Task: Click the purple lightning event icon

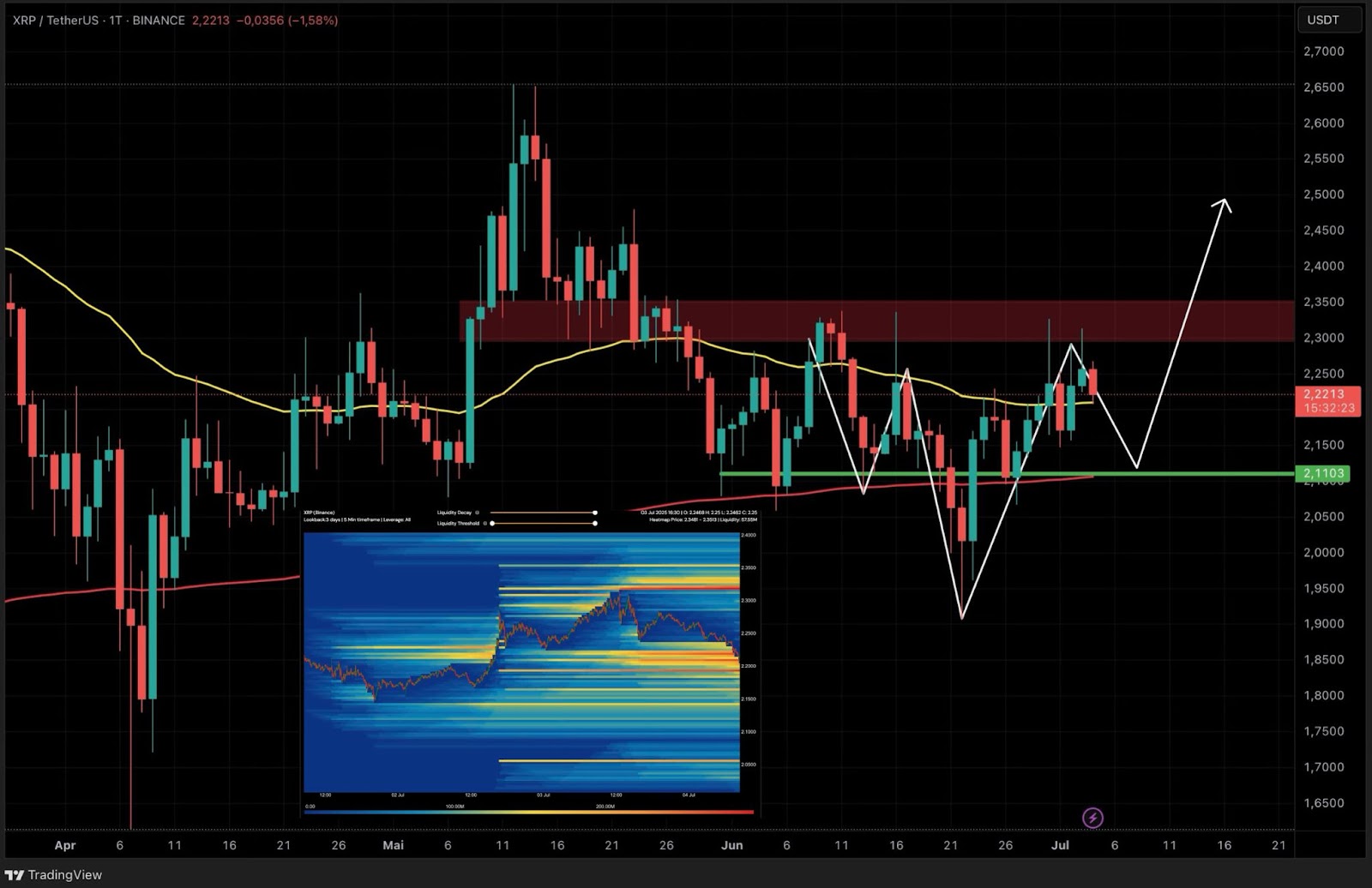Action: [x=1092, y=818]
